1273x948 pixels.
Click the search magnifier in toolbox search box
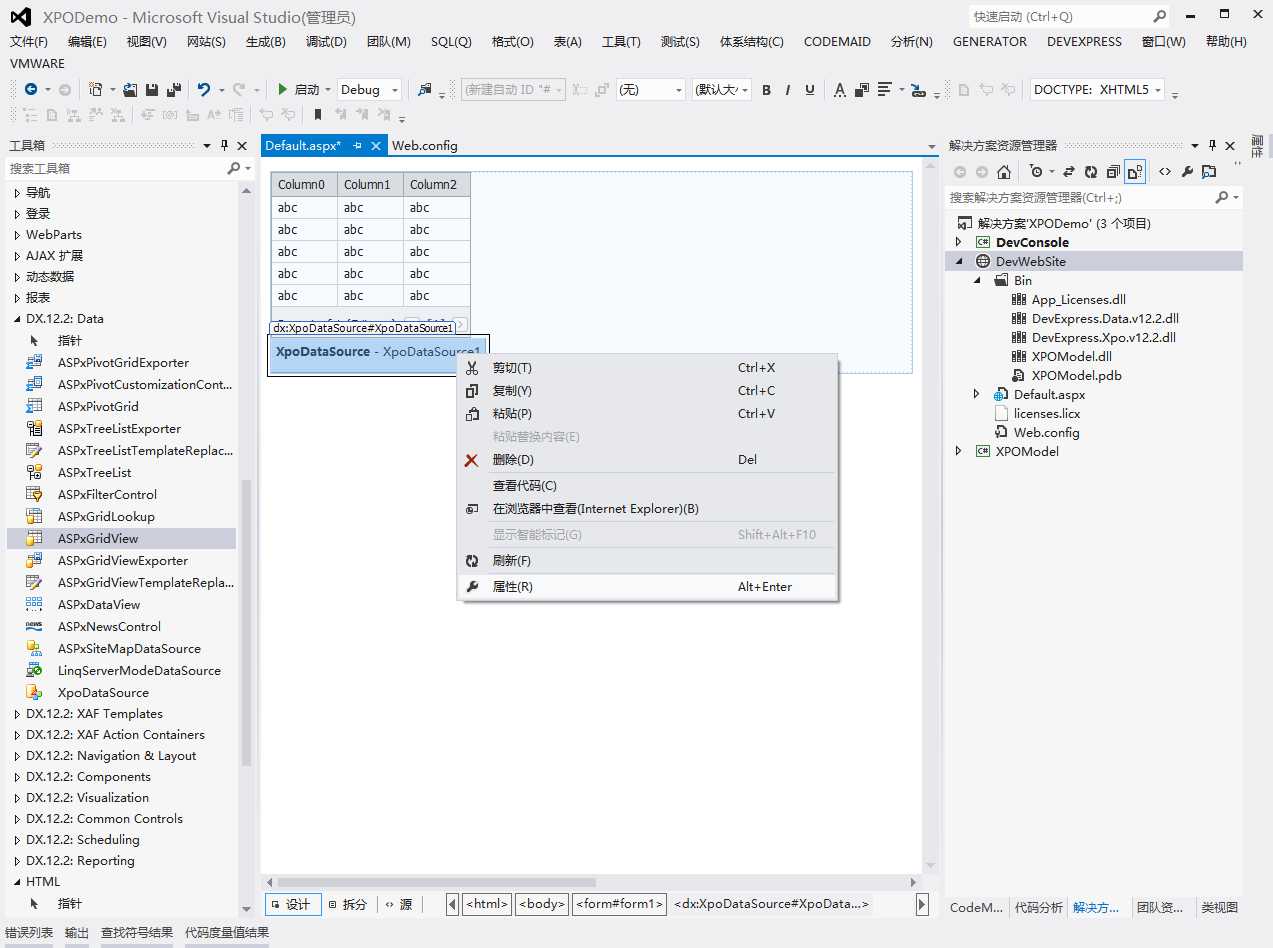(x=234, y=169)
